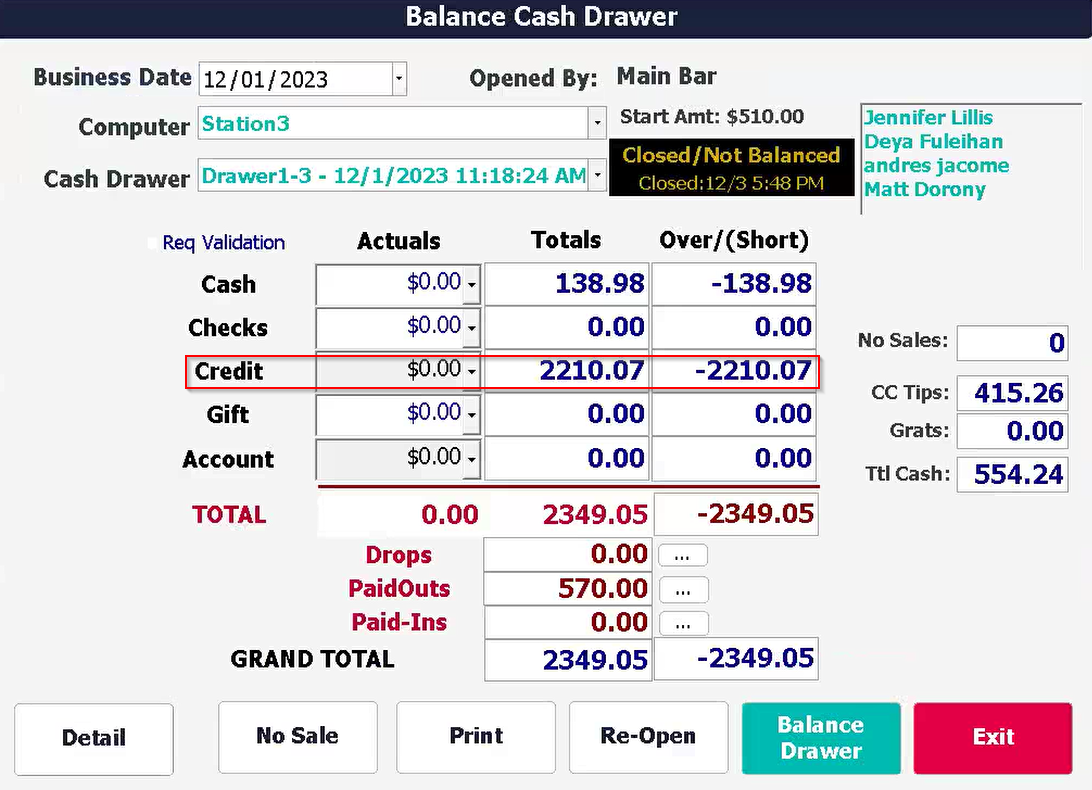This screenshot has height=790, width=1092.
Task: Open the Account actuals dropdown arrow
Action: pyautogui.click(x=471, y=459)
